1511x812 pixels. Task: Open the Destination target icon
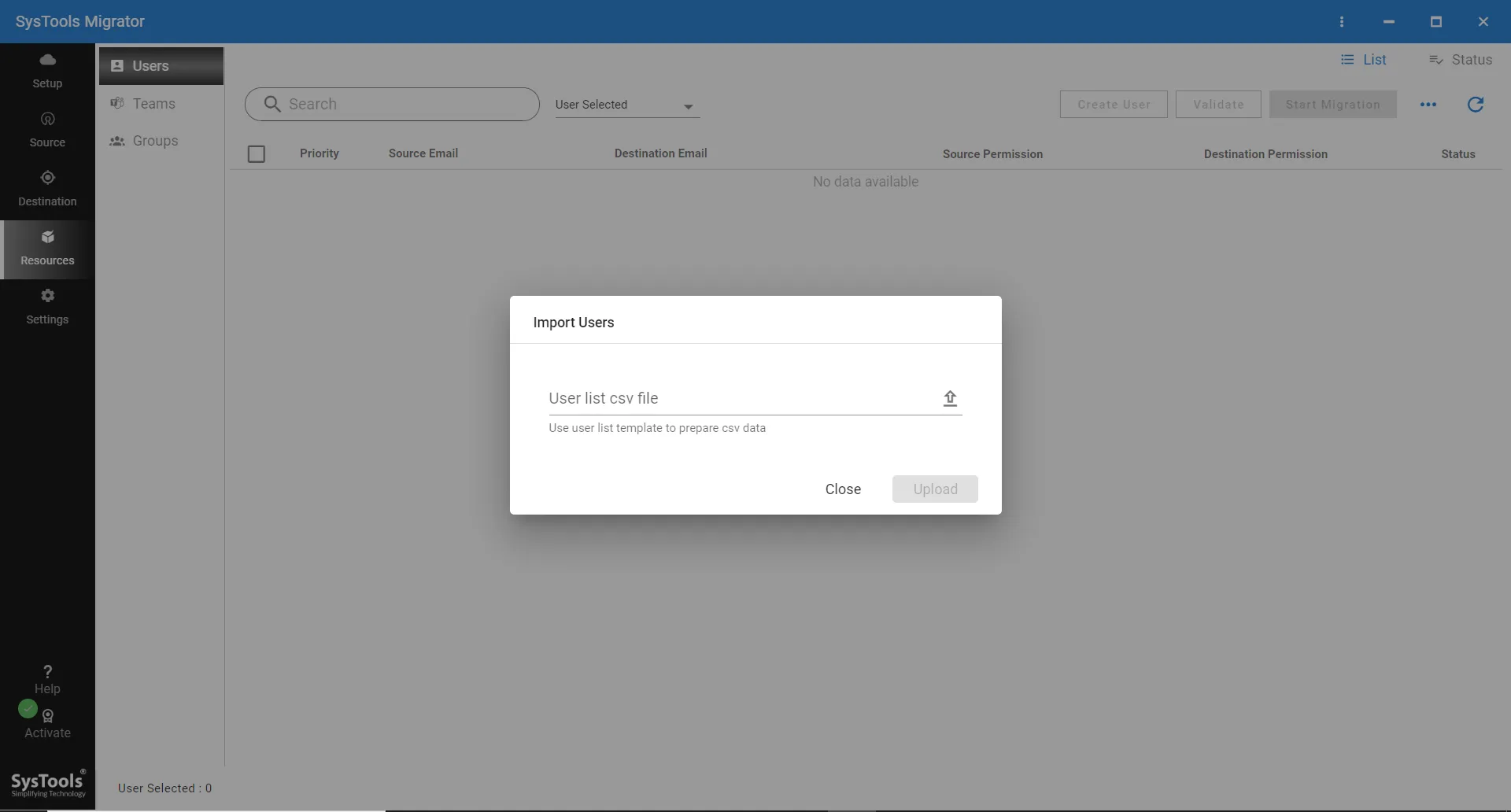pyautogui.click(x=47, y=178)
